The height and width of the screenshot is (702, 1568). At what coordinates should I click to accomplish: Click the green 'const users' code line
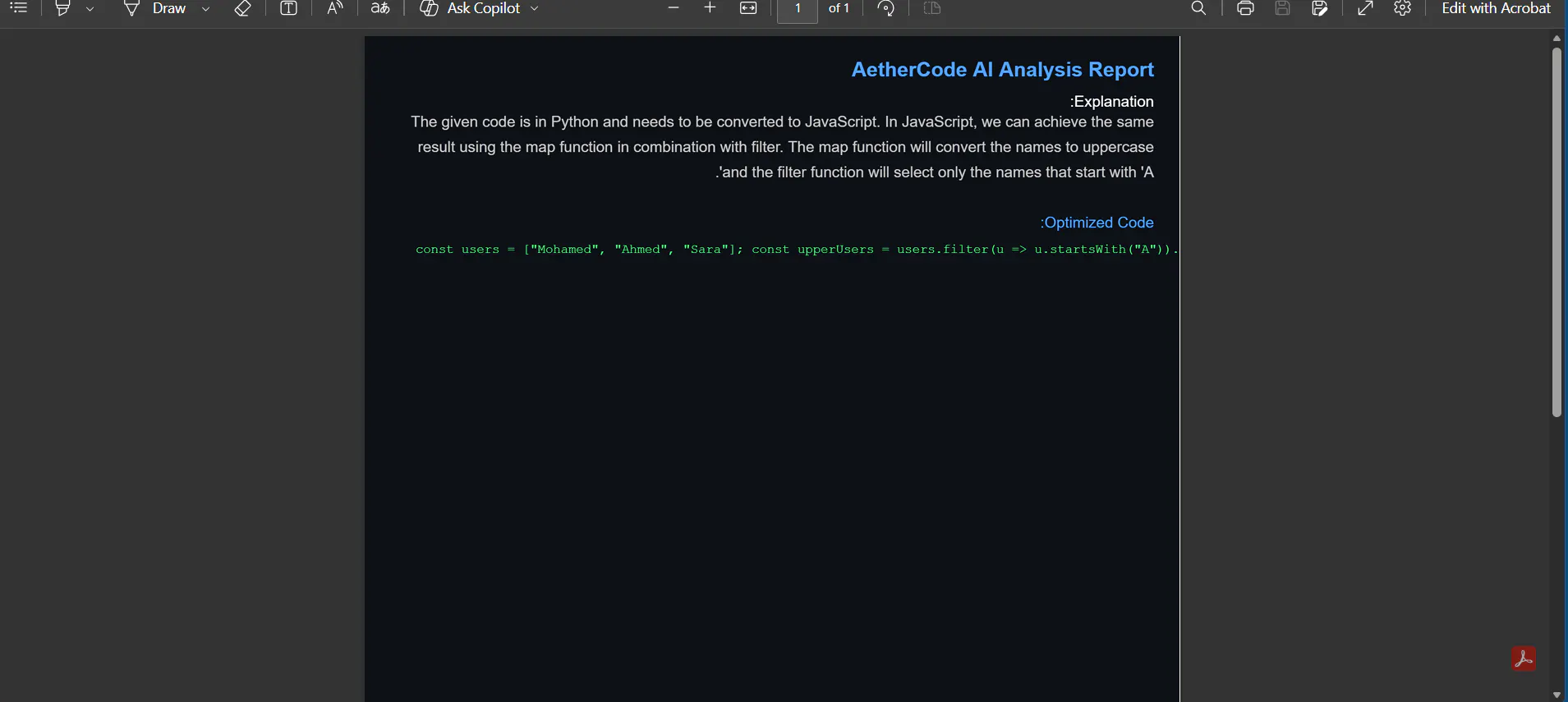pos(797,250)
